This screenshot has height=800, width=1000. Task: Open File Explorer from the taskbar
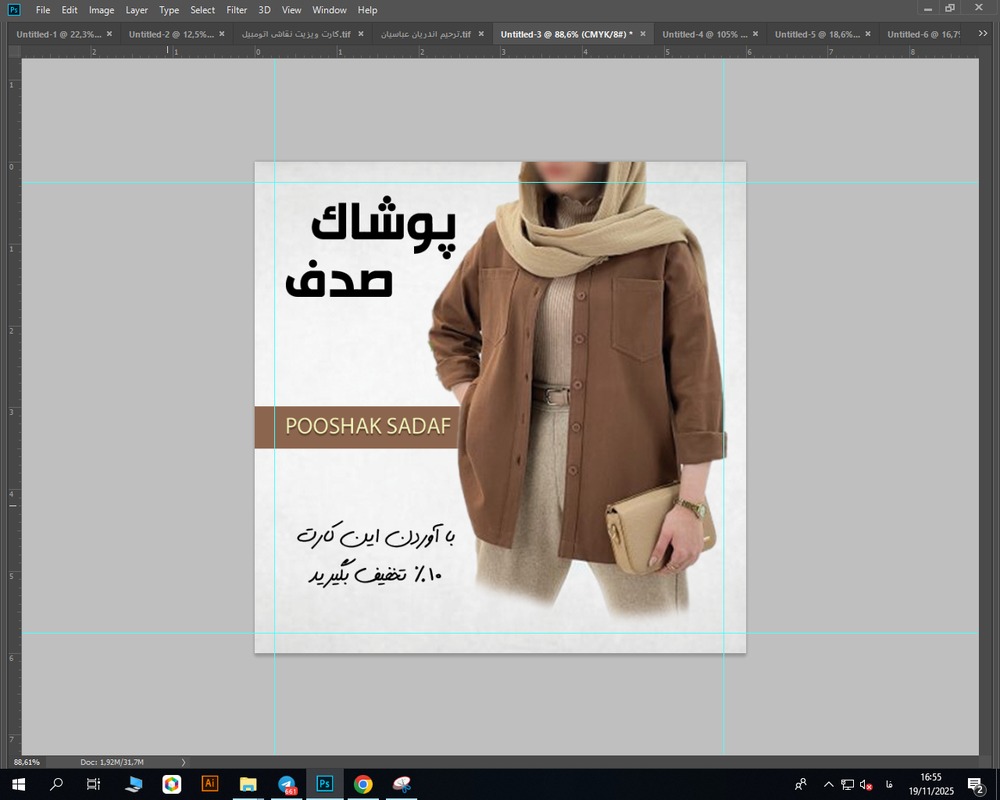click(x=248, y=784)
